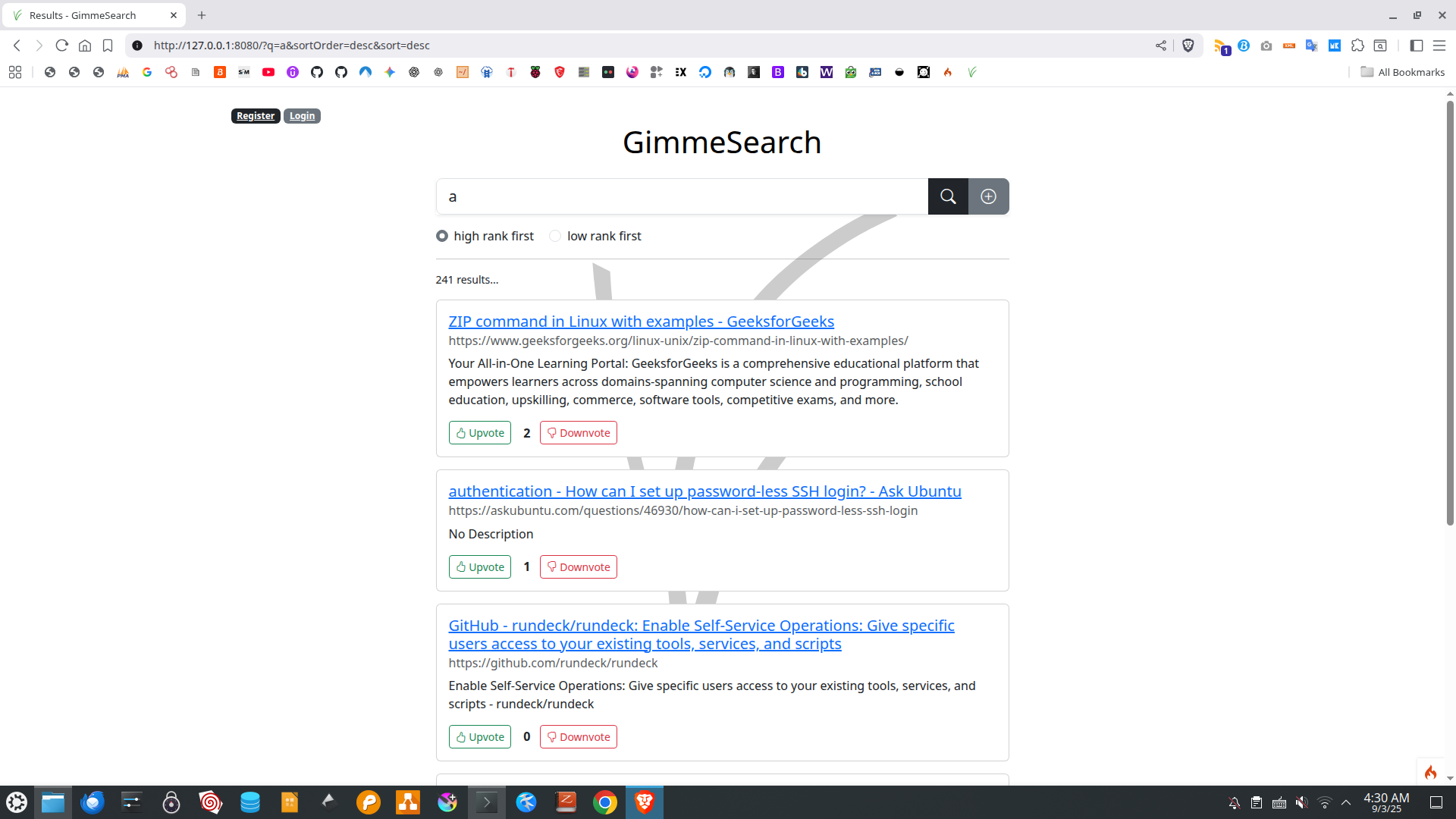Upvote the ZIP command GeeksforGeeks result
This screenshot has height=819, width=1456.
point(480,433)
